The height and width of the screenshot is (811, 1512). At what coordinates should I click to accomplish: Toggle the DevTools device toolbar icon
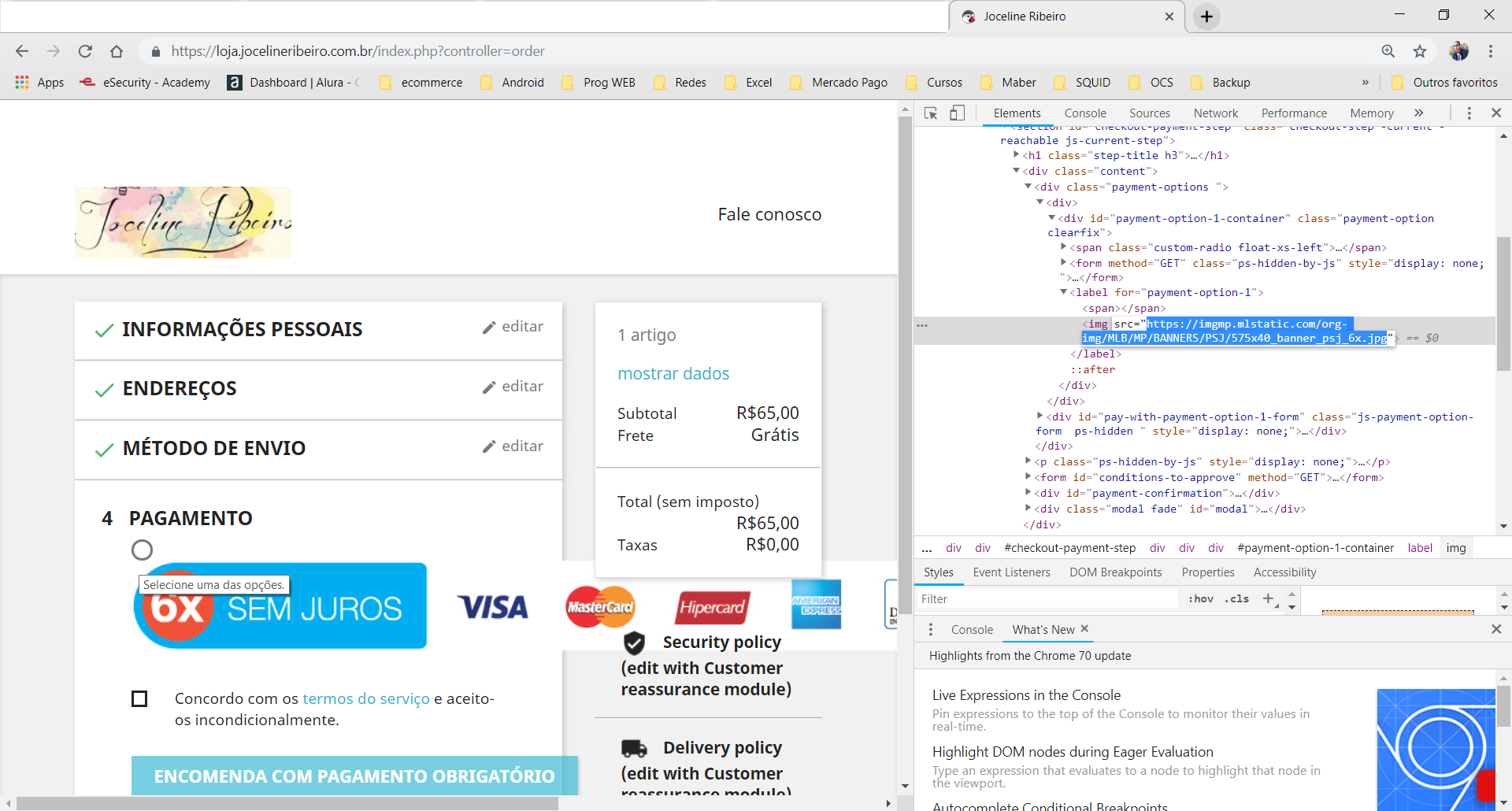pyautogui.click(x=957, y=113)
